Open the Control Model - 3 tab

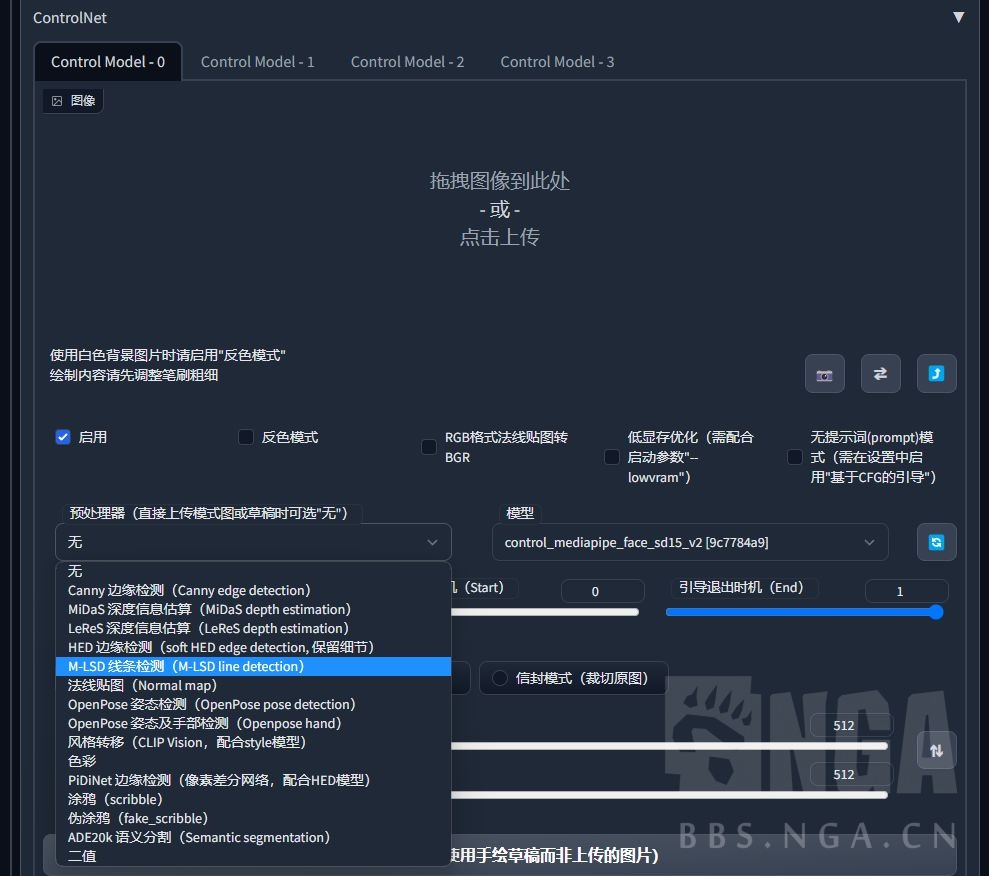[557, 62]
